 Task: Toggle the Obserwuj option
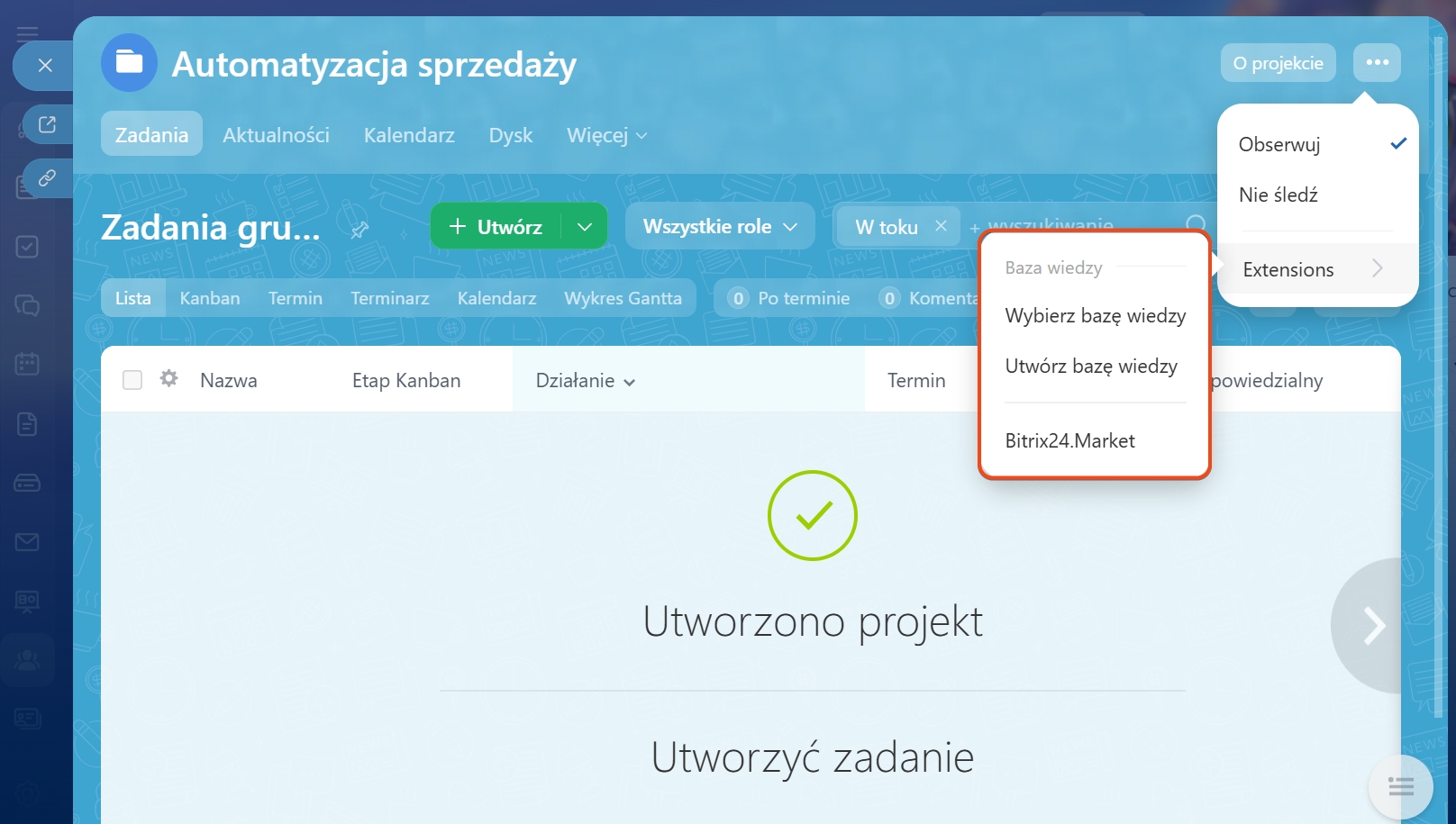(1318, 144)
